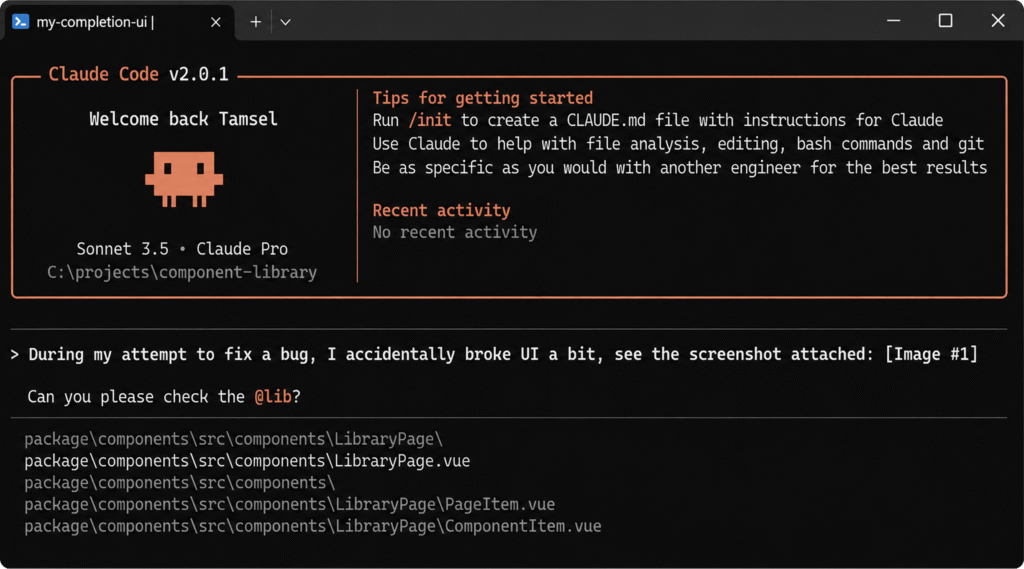
Task: Click the Sonnet 3.5 • Claude Pro label
Action: tap(182, 249)
